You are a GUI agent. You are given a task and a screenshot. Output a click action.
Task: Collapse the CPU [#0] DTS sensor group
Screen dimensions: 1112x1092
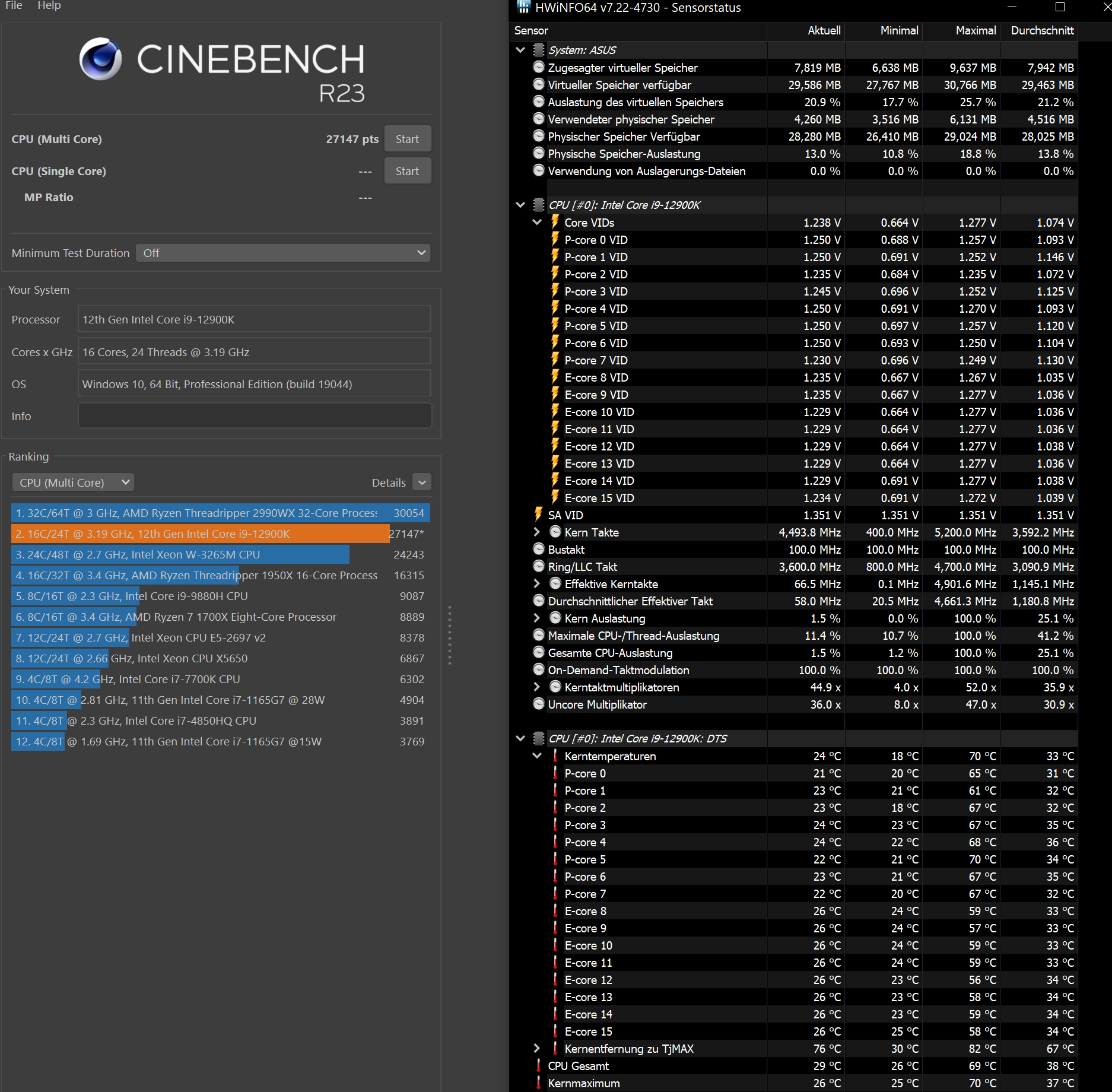[520, 738]
